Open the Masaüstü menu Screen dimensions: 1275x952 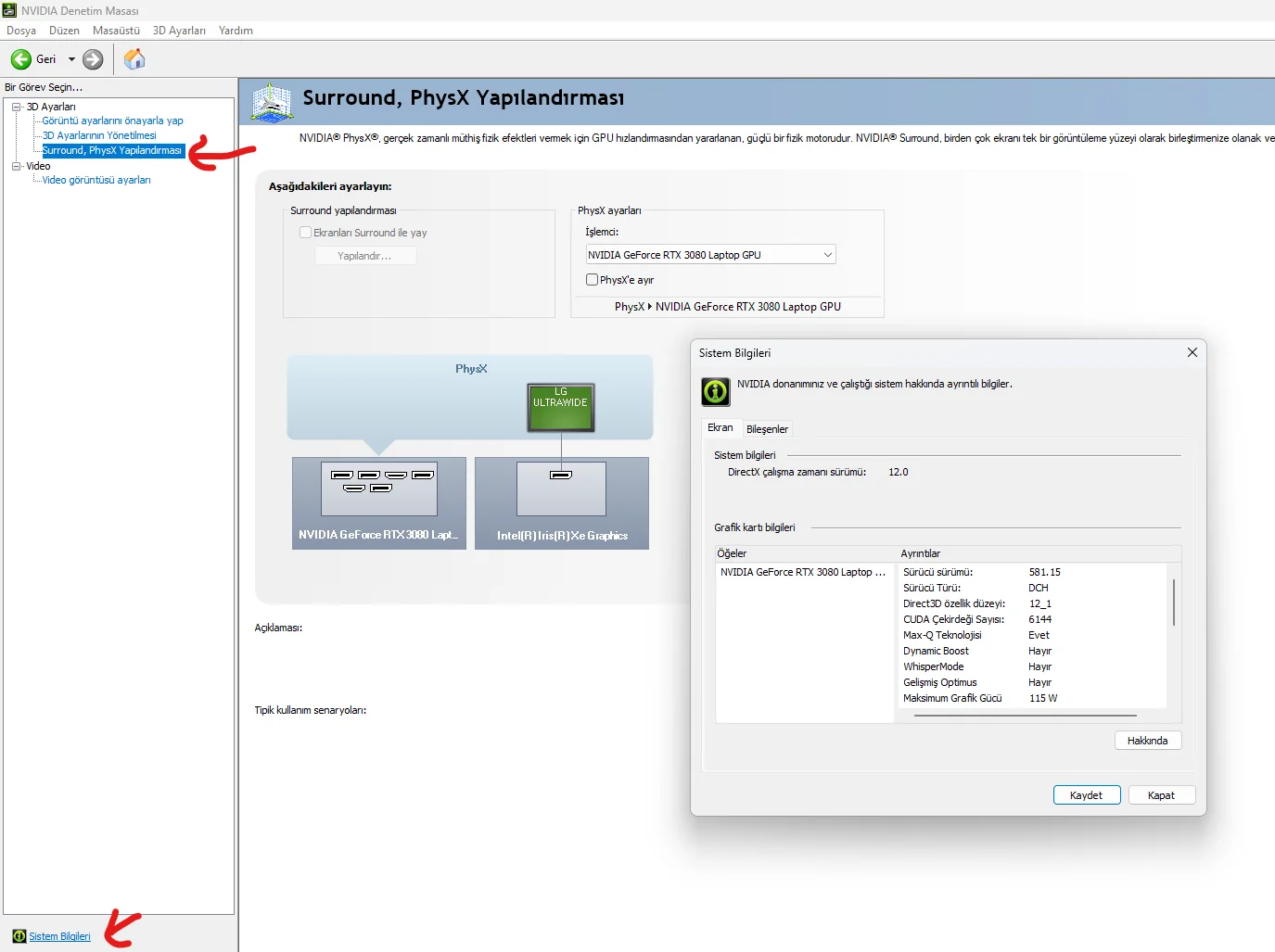(116, 31)
